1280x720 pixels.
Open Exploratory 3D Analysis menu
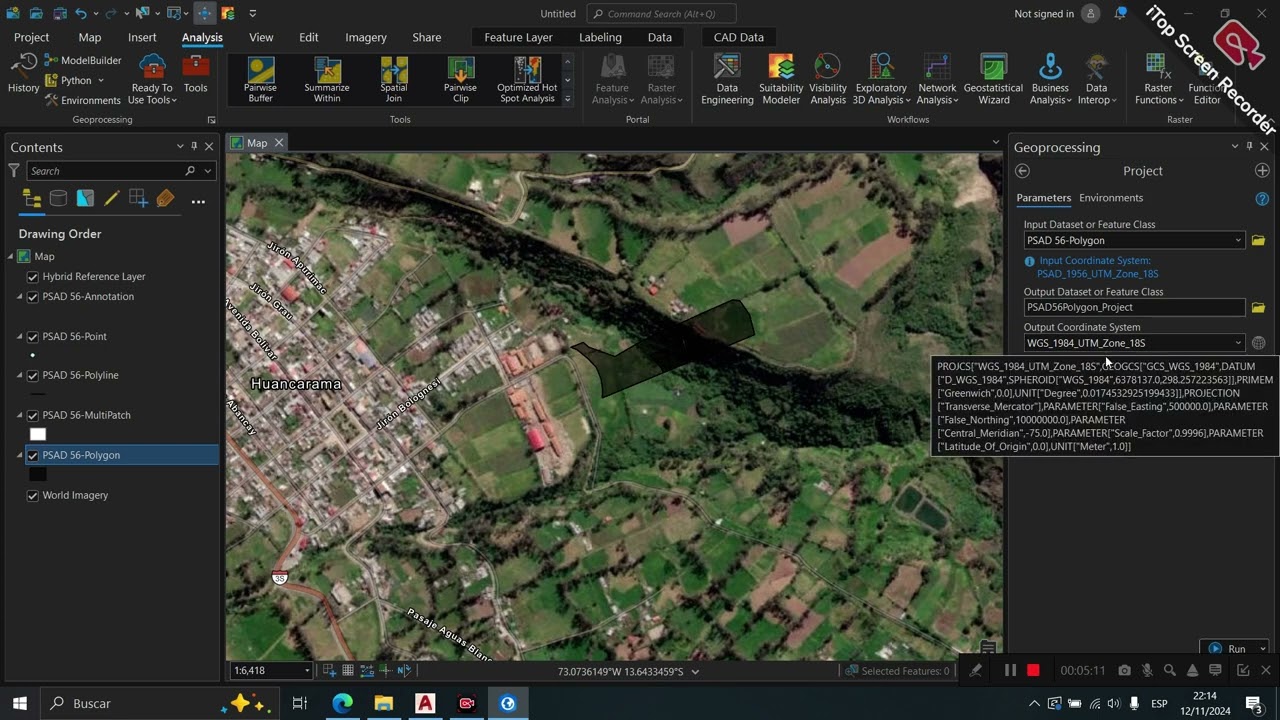point(881,79)
